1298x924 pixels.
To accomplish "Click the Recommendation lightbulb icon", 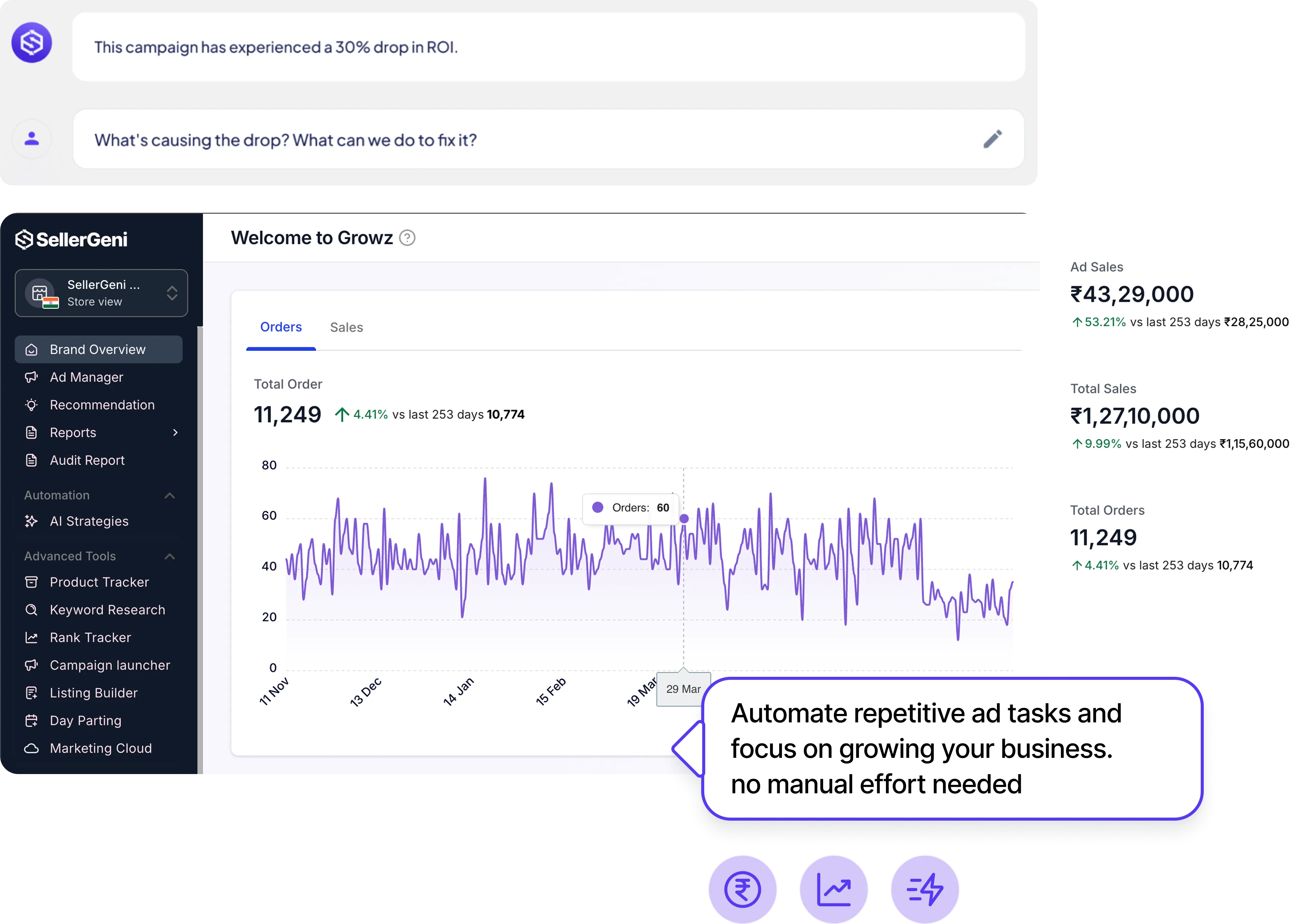I will (x=32, y=405).
